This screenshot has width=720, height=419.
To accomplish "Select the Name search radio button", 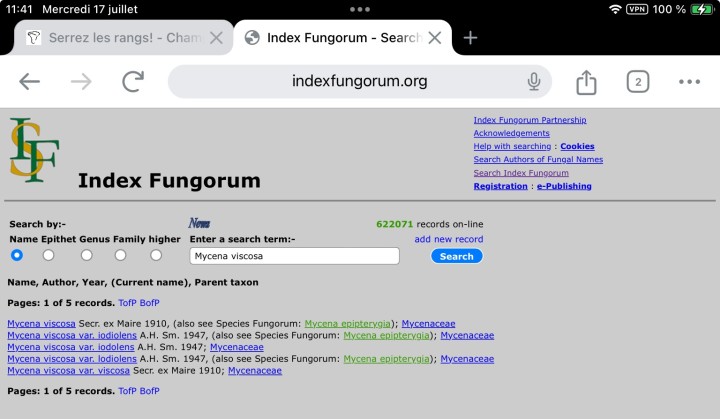I will (16, 255).
